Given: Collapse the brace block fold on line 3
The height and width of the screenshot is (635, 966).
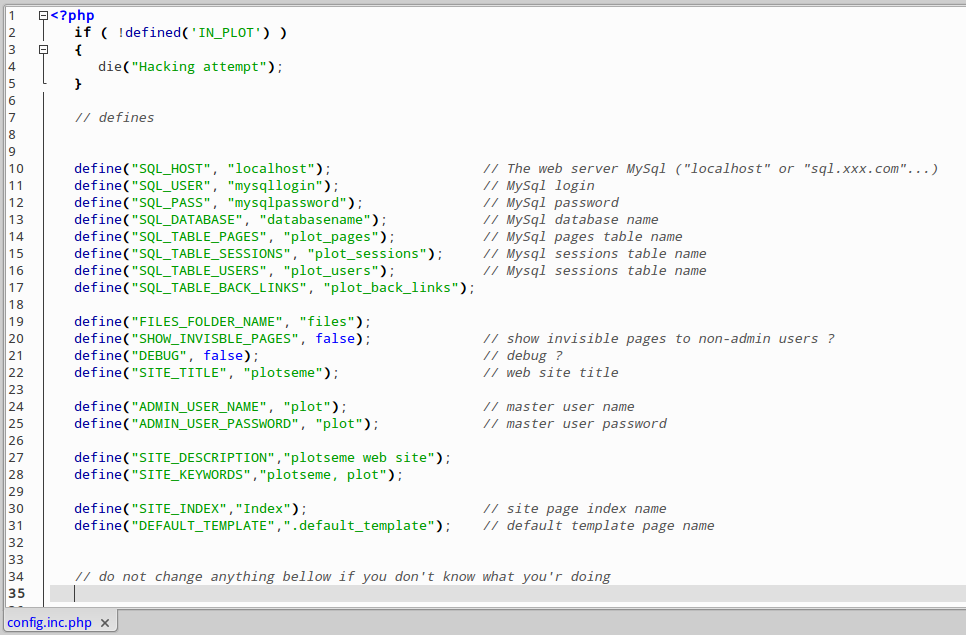Looking at the screenshot, I should 44,49.
